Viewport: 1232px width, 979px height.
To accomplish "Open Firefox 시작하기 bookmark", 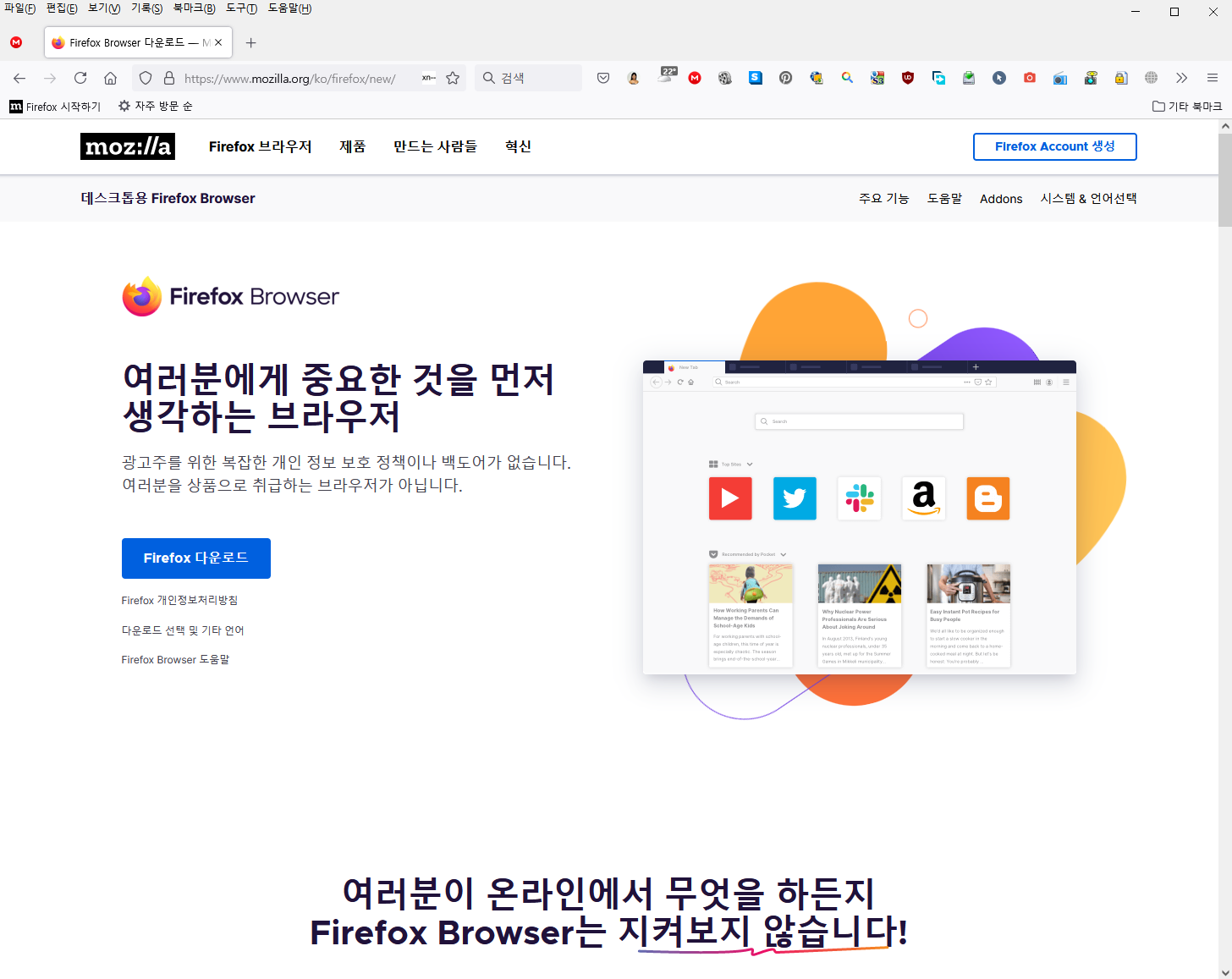I will coord(55,106).
